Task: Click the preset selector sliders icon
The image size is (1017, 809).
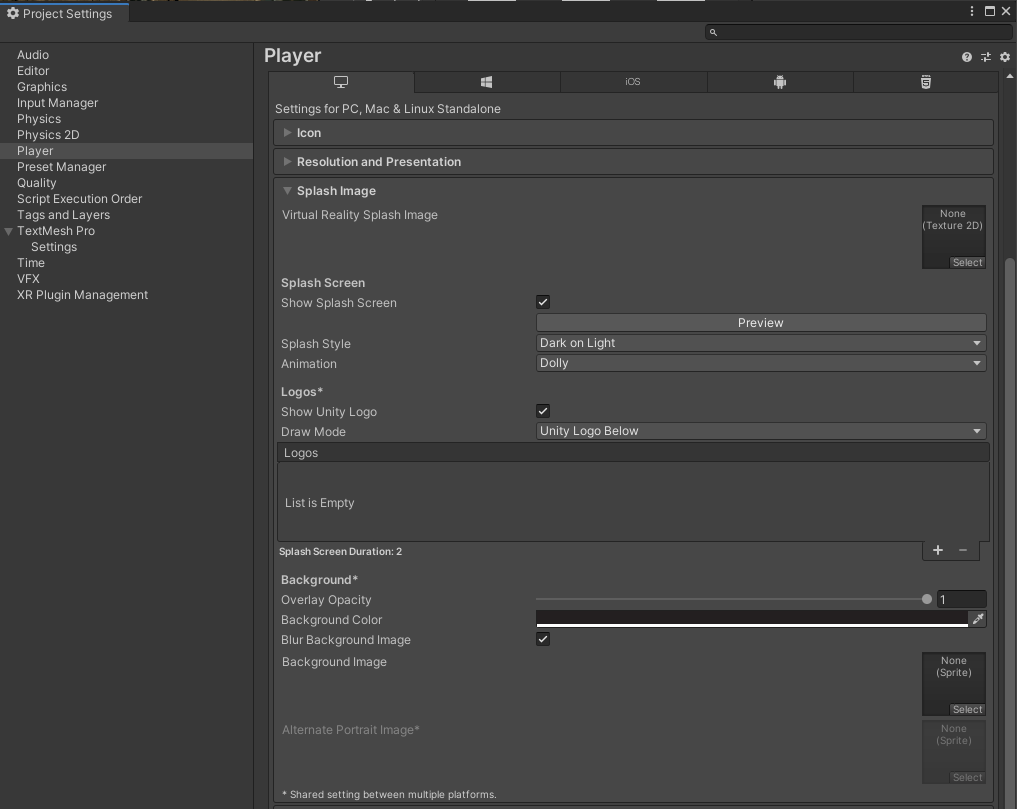Action: [x=986, y=57]
